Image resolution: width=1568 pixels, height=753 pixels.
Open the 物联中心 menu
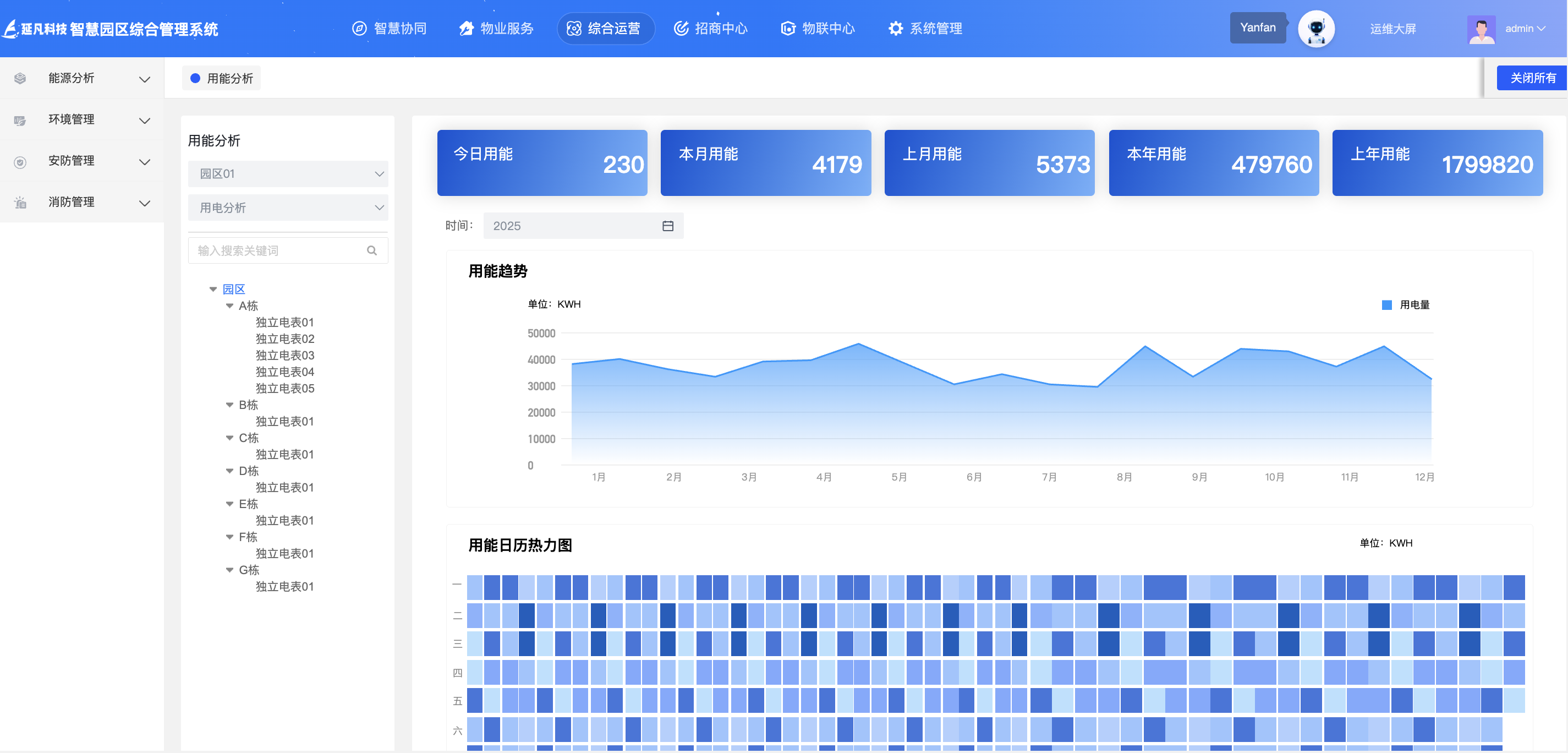click(x=818, y=29)
